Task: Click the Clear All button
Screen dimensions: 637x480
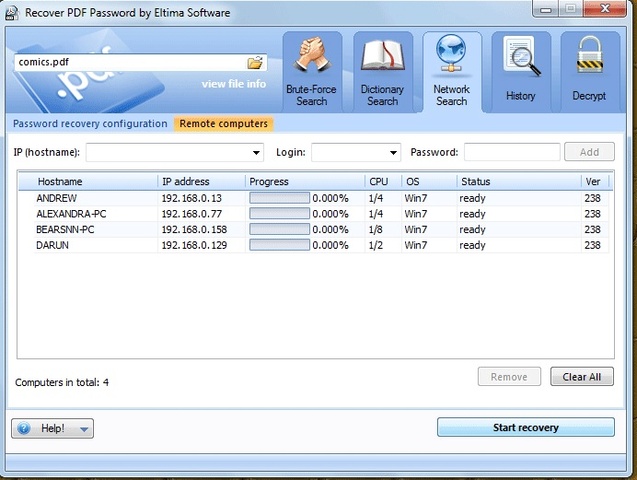Action: (x=582, y=377)
